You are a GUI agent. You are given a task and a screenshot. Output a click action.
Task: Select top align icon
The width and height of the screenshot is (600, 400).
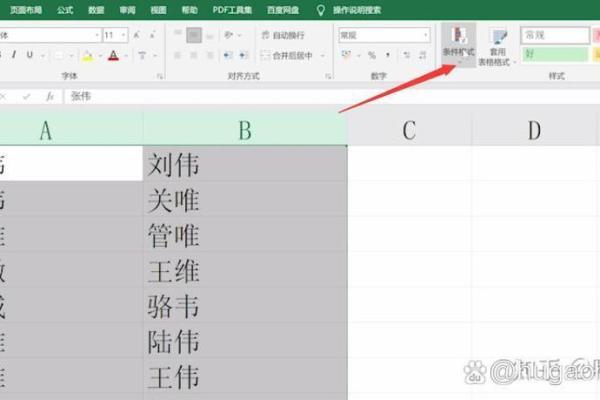tap(178, 35)
